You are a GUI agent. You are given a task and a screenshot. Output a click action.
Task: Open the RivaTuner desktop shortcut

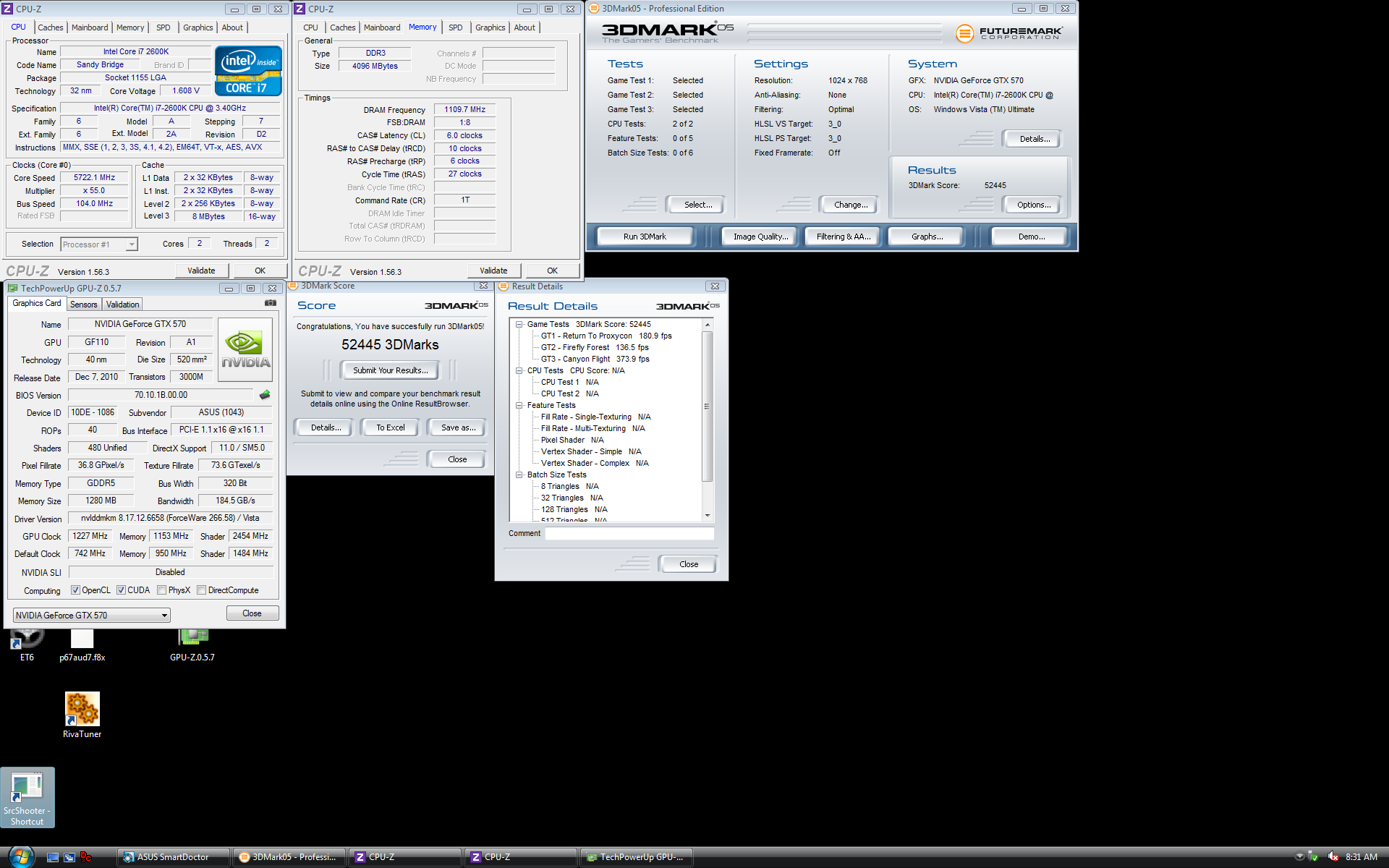(x=82, y=715)
